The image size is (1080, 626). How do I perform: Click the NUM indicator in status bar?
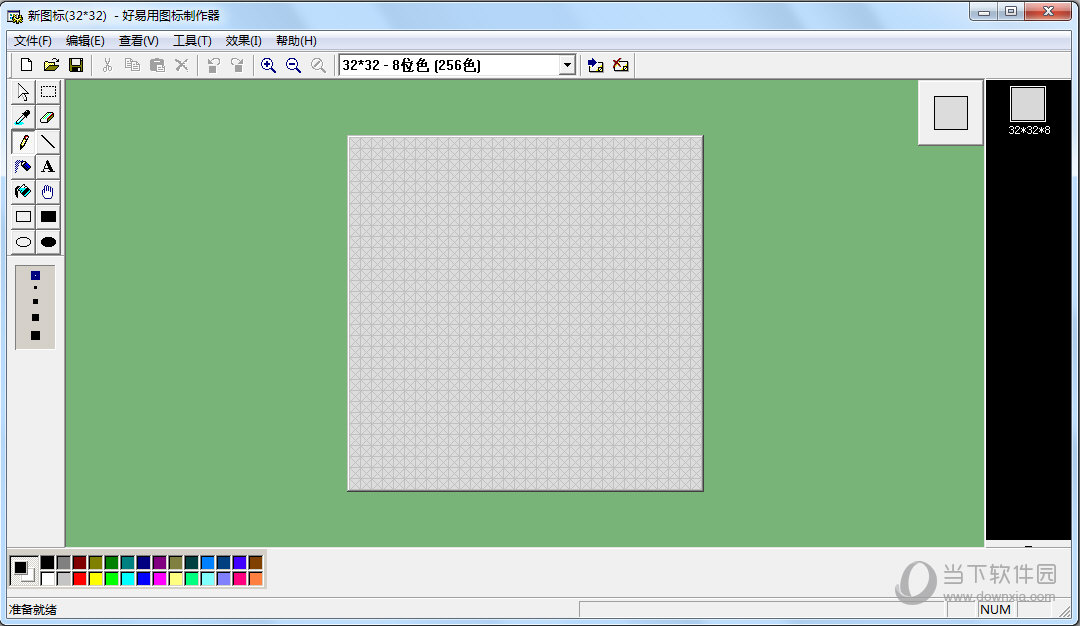(x=995, y=609)
